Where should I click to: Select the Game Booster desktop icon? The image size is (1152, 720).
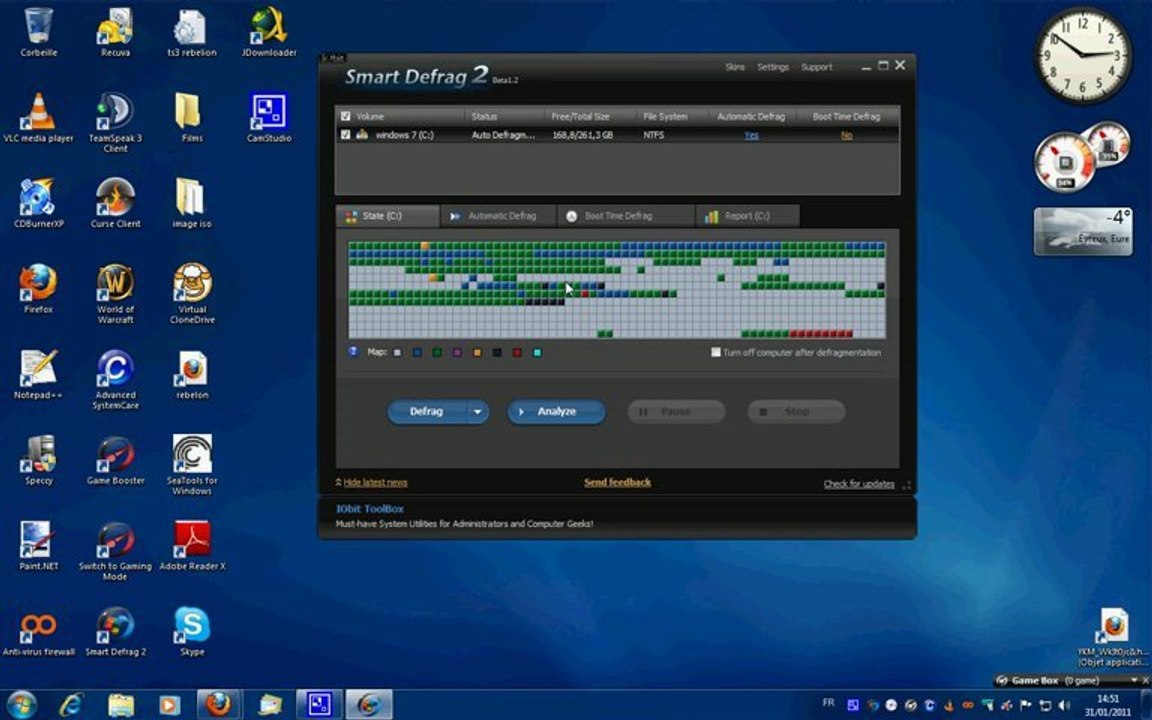[115, 460]
